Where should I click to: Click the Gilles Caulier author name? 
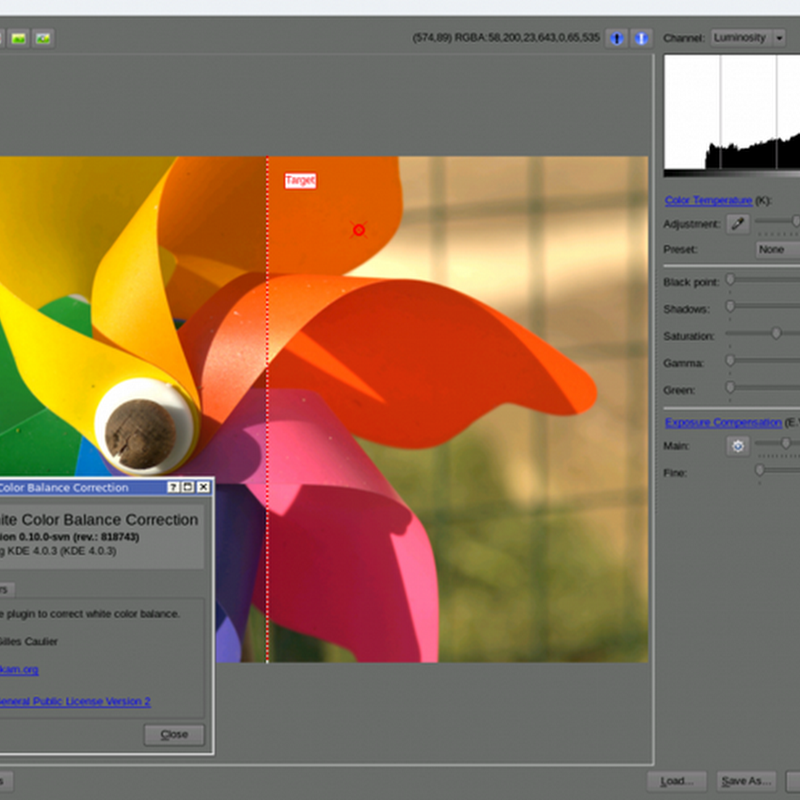tap(29, 641)
